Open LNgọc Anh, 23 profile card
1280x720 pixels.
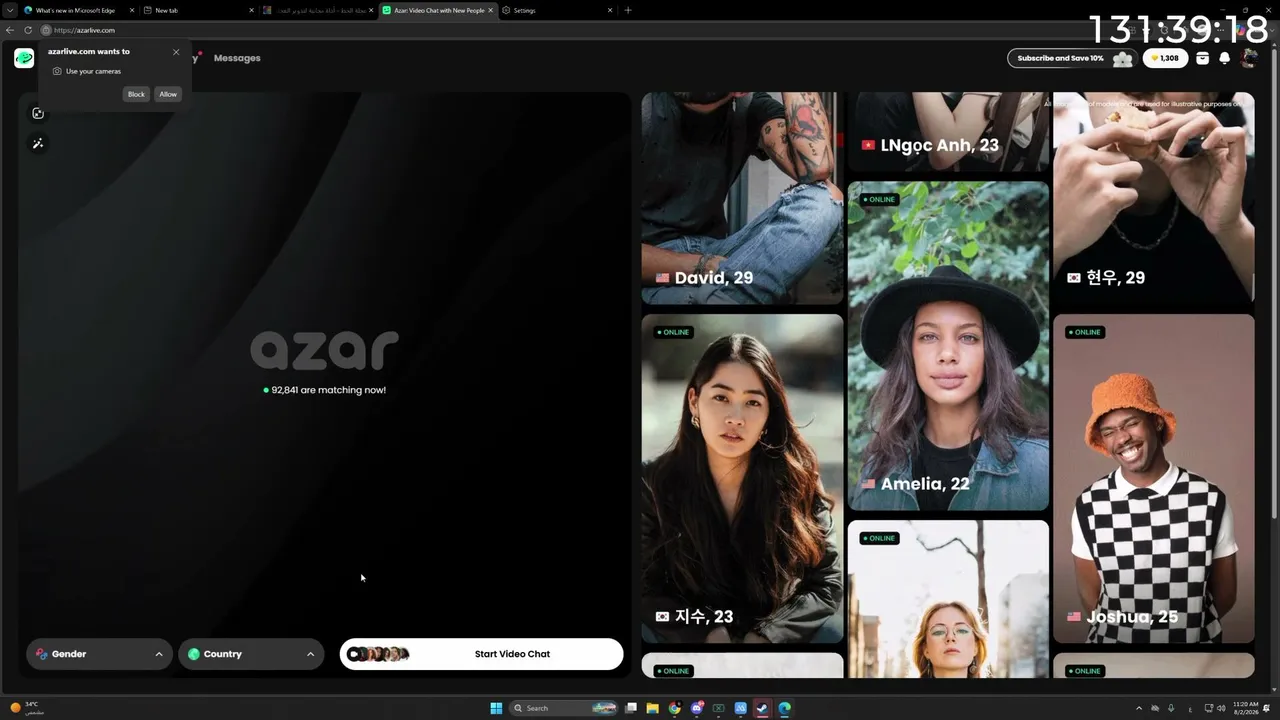[948, 132]
